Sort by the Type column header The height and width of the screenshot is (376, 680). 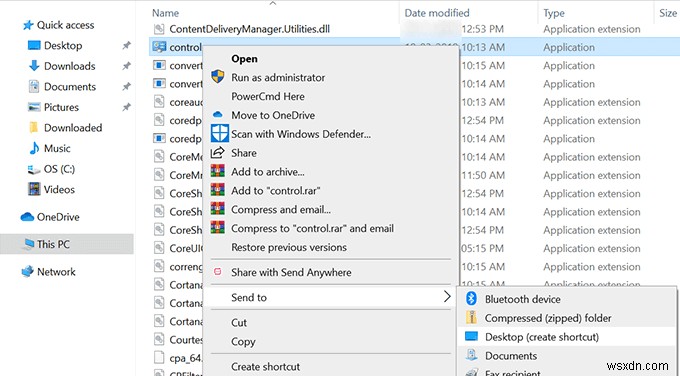pos(554,13)
